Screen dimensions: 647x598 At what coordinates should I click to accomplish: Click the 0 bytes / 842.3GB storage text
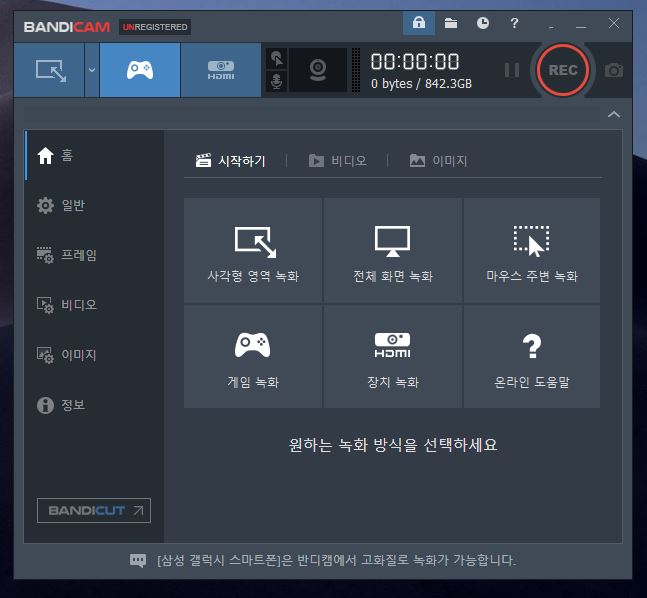[x=421, y=84]
